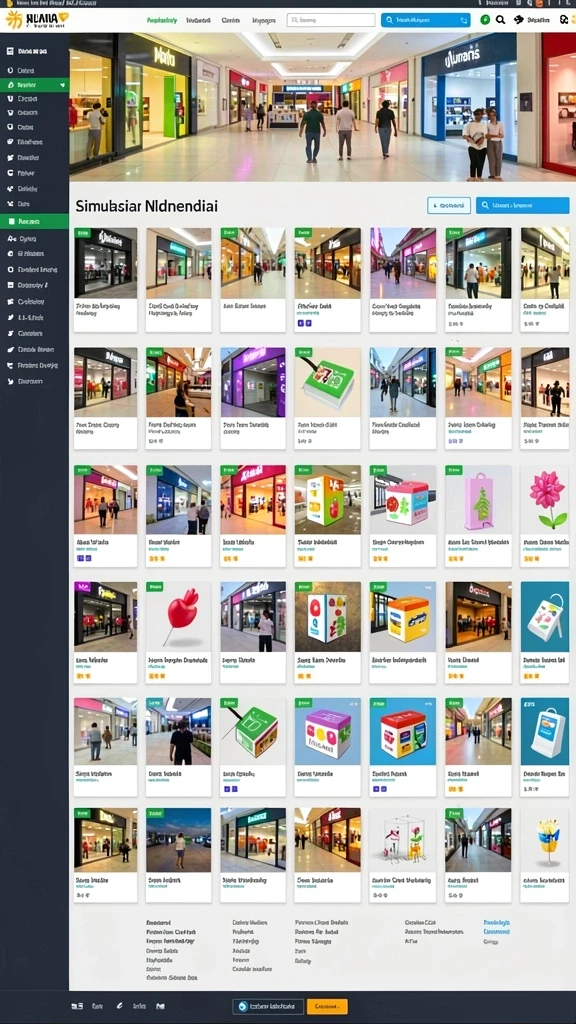Open the purple storefront product card
The image size is (576, 1024).
click(253, 398)
